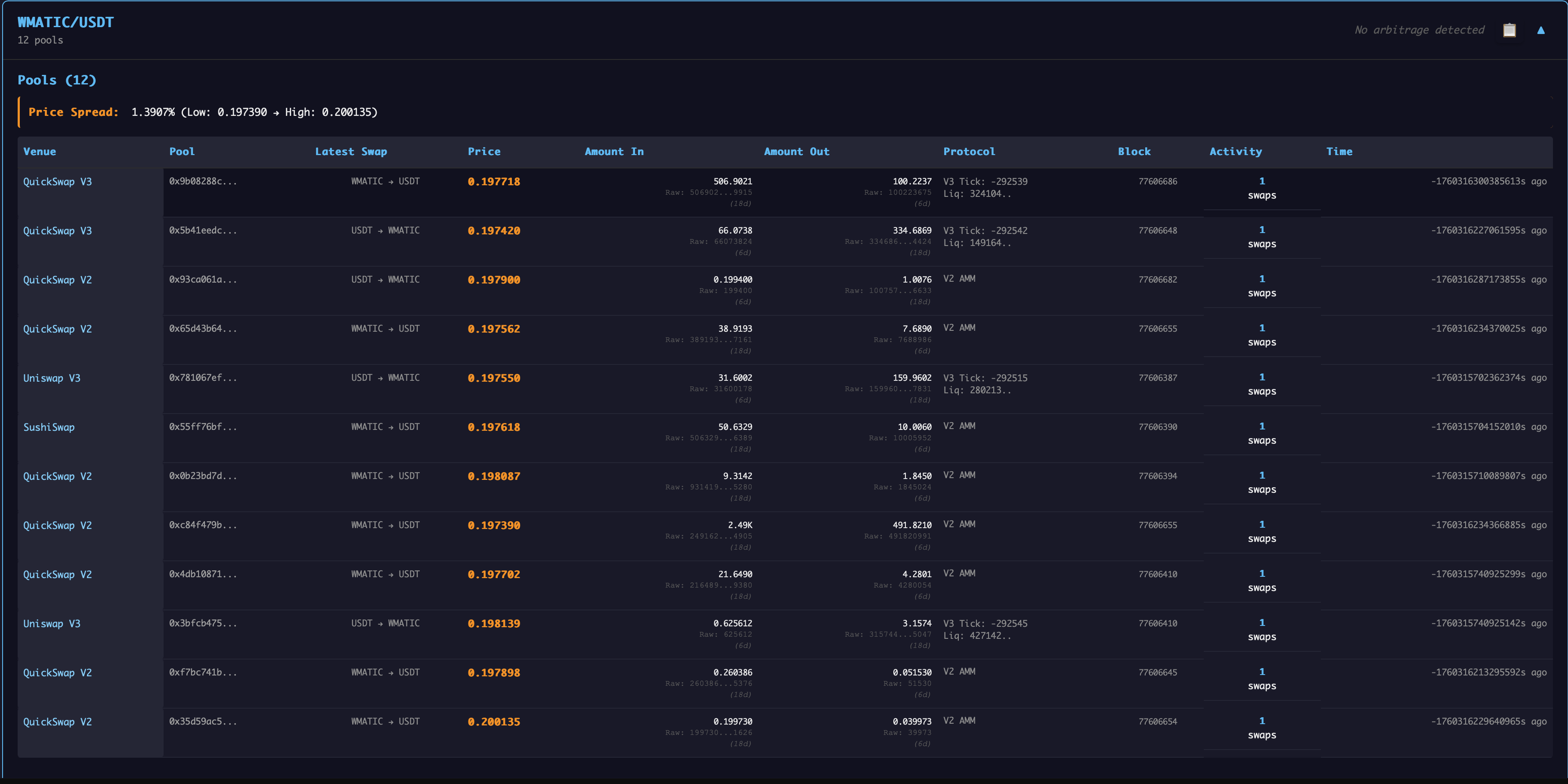Viewport: 1568px width, 784px height.
Task: Click the Amount Out column header
Action: pyautogui.click(x=796, y=152)
